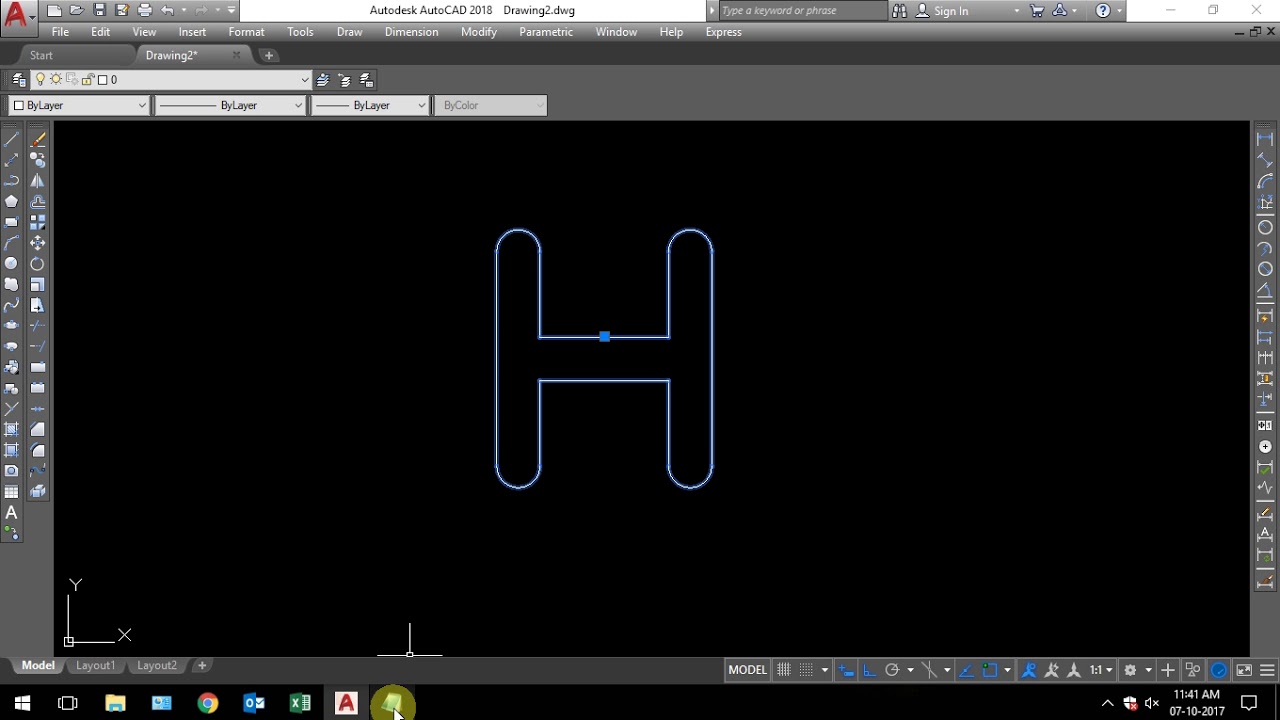Toggle polar tracking in status bar
Image resolution: width=1280 pixels, height=720 pixels.
point(892,670)
